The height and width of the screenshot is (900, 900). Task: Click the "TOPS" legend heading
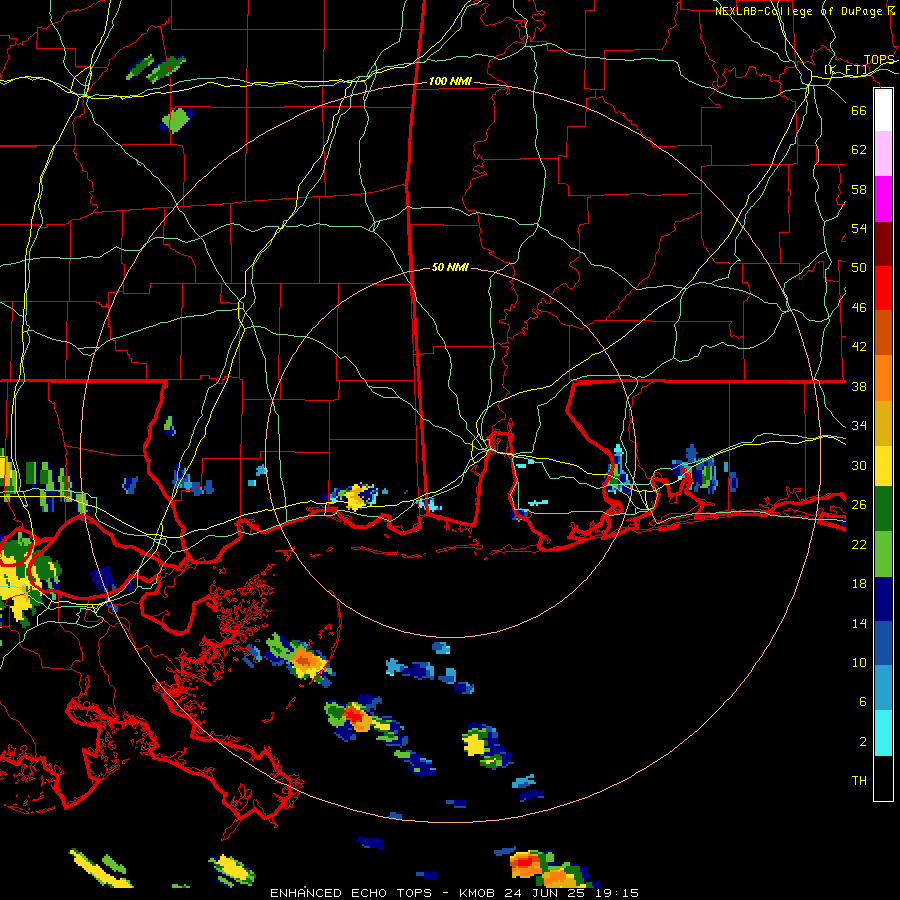click(x=879, y=60)
